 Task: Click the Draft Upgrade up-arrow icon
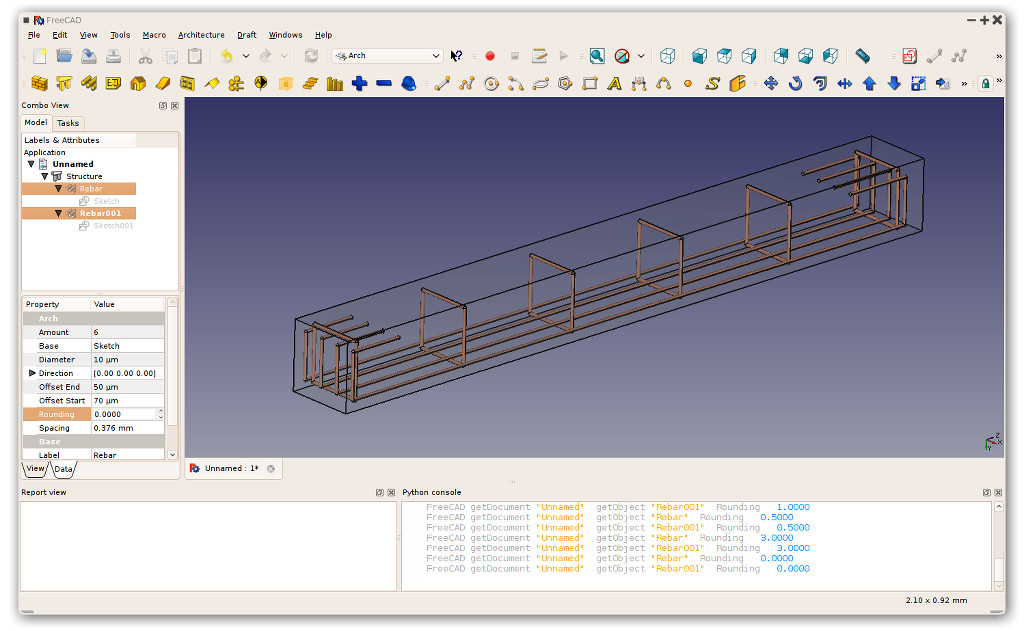coord(869,84)
